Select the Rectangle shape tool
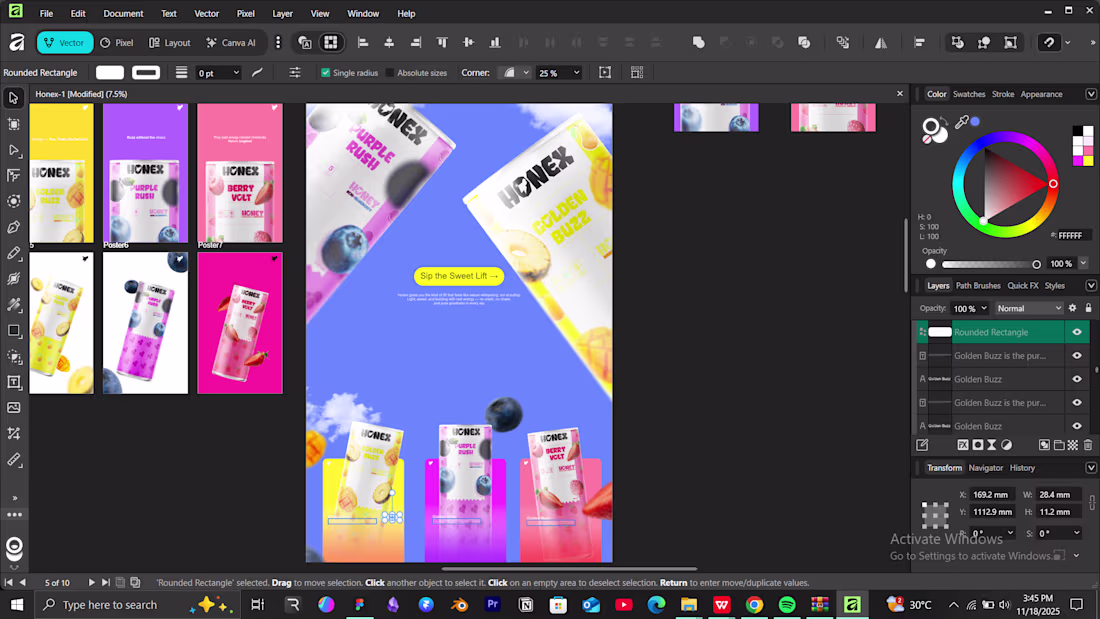Image resolution: width=1100 pixels, height=619 pixels. (14, 331)
